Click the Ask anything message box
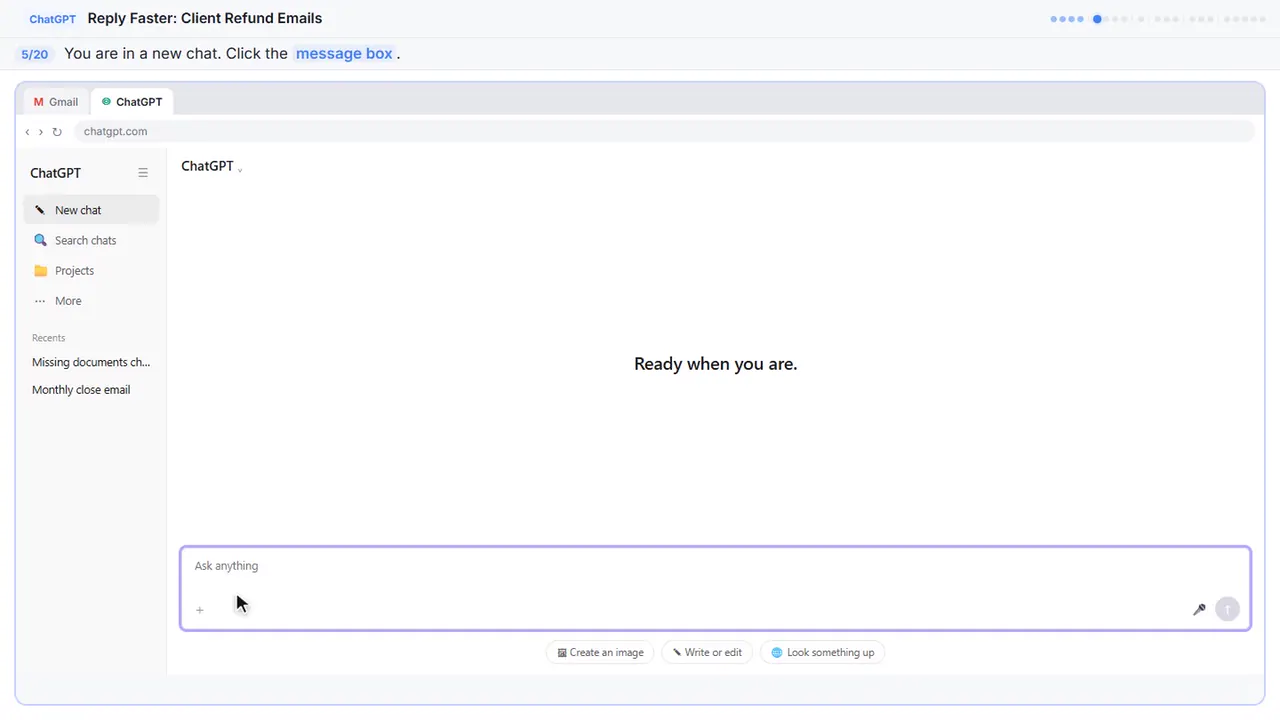The width and height of the screenshot is (1280, 720). (x=715, y=589)
